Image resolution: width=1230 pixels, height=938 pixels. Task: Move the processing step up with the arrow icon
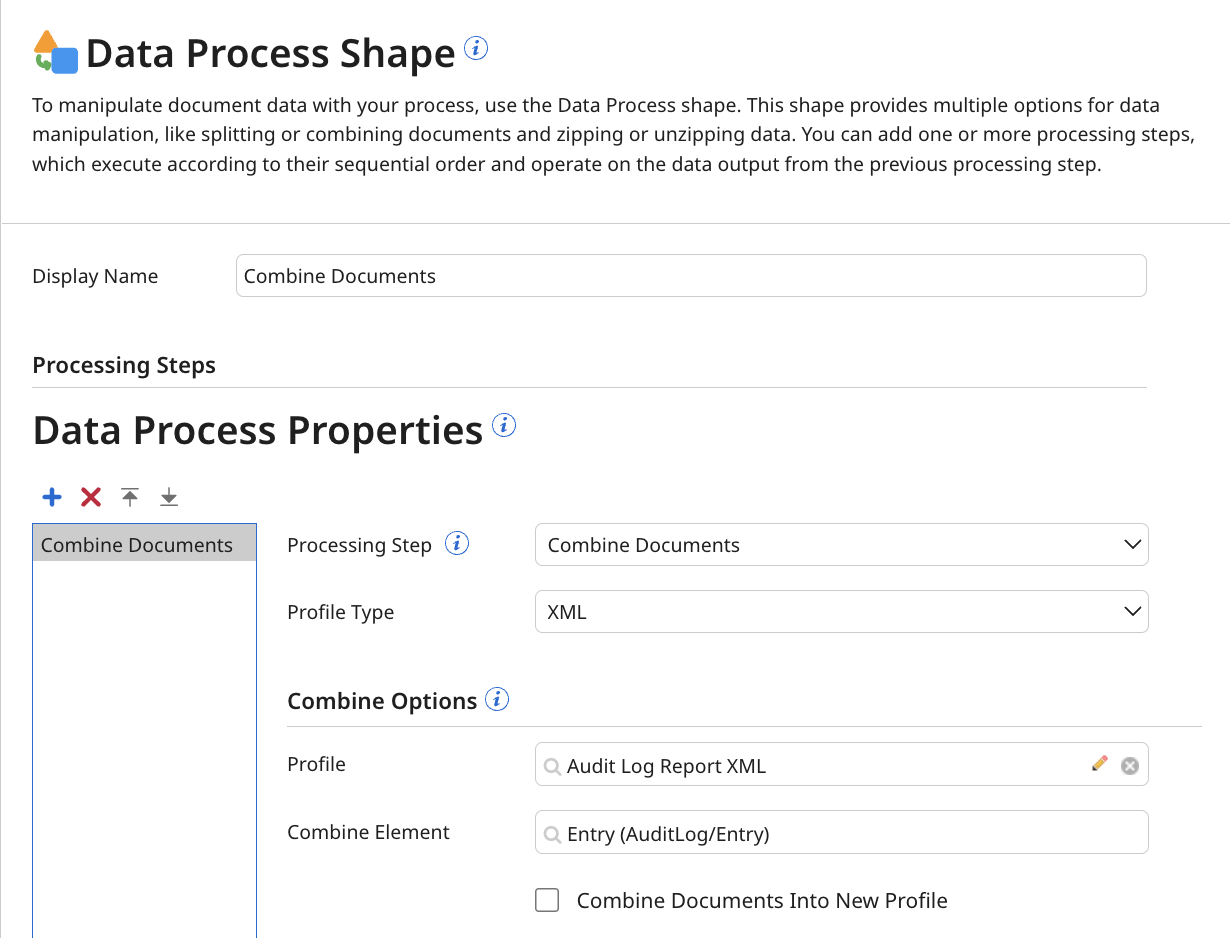coord(129,497)
